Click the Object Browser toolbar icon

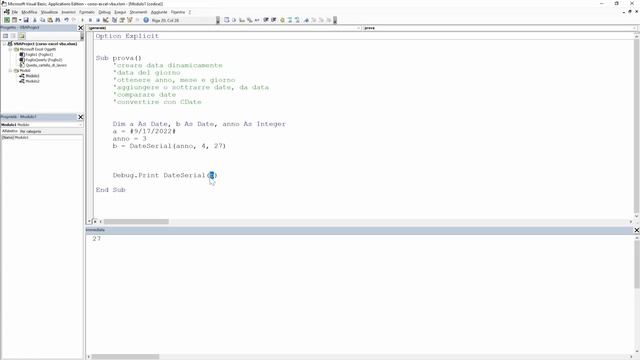click(x=130, y=20)
